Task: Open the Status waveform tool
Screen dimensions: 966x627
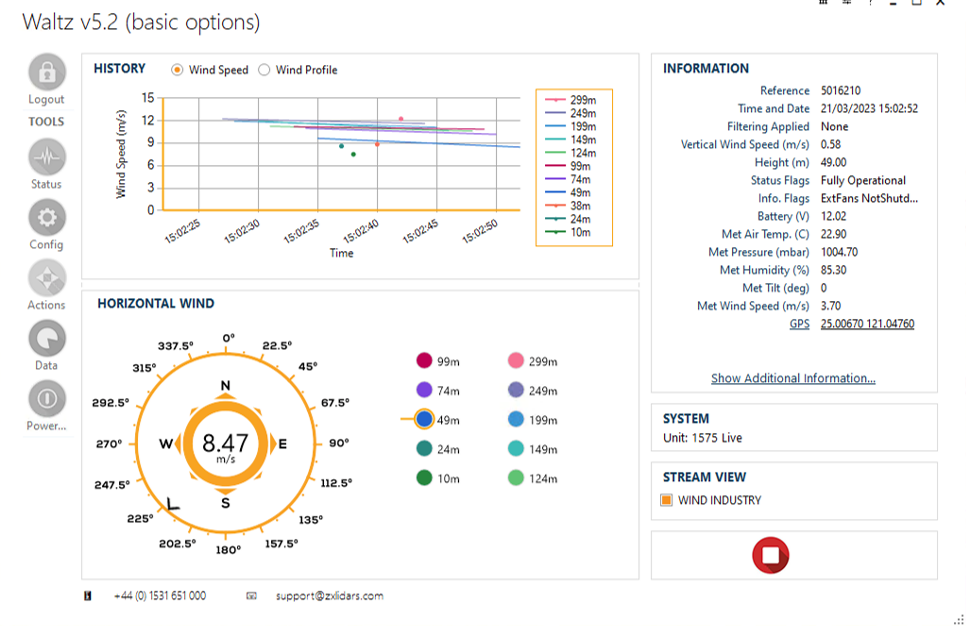Action: tap(46, 157)
